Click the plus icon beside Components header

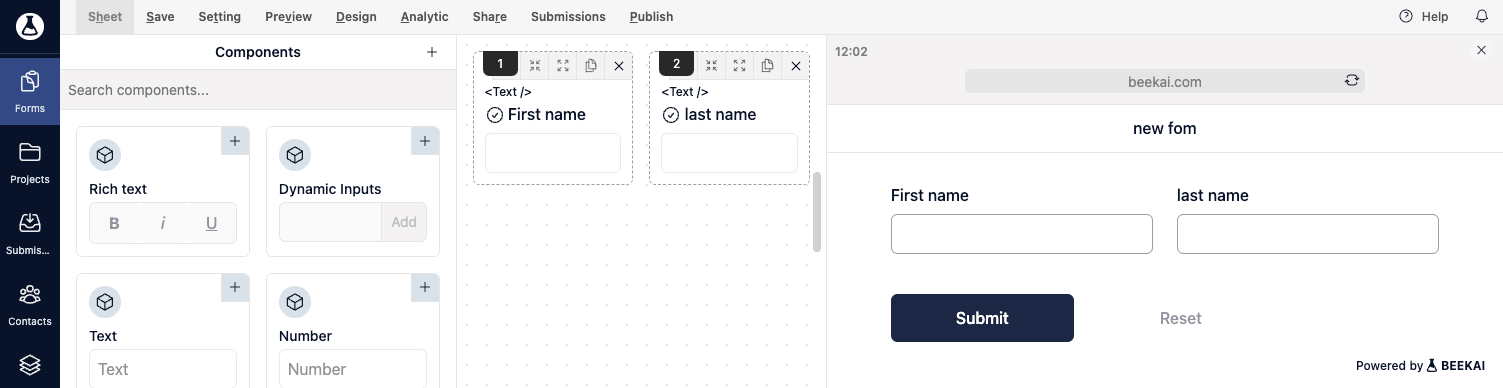tap(432, 52)
